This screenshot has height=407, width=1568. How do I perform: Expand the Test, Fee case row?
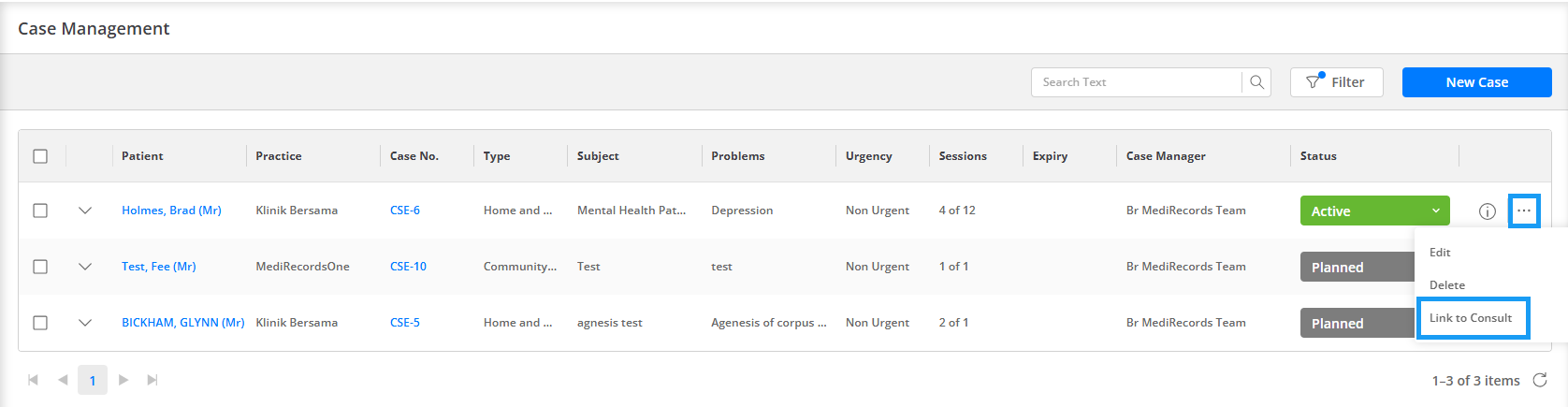point(85,267)
